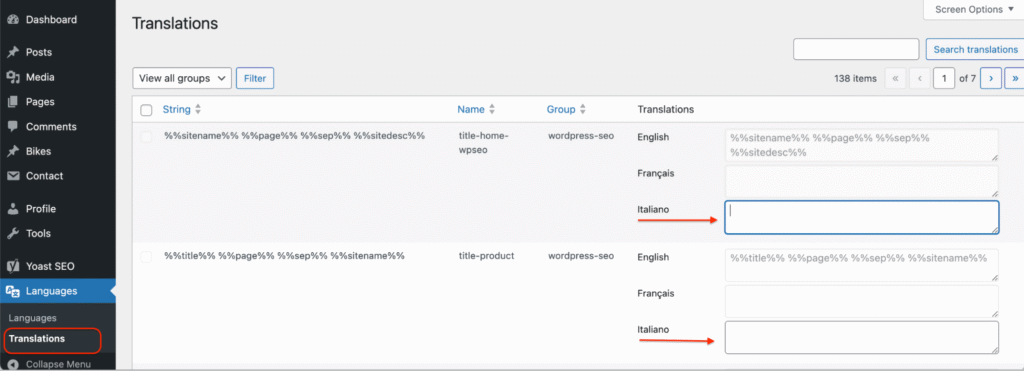Click Français field of title-home-wpseo

click(x=861, y=181)
